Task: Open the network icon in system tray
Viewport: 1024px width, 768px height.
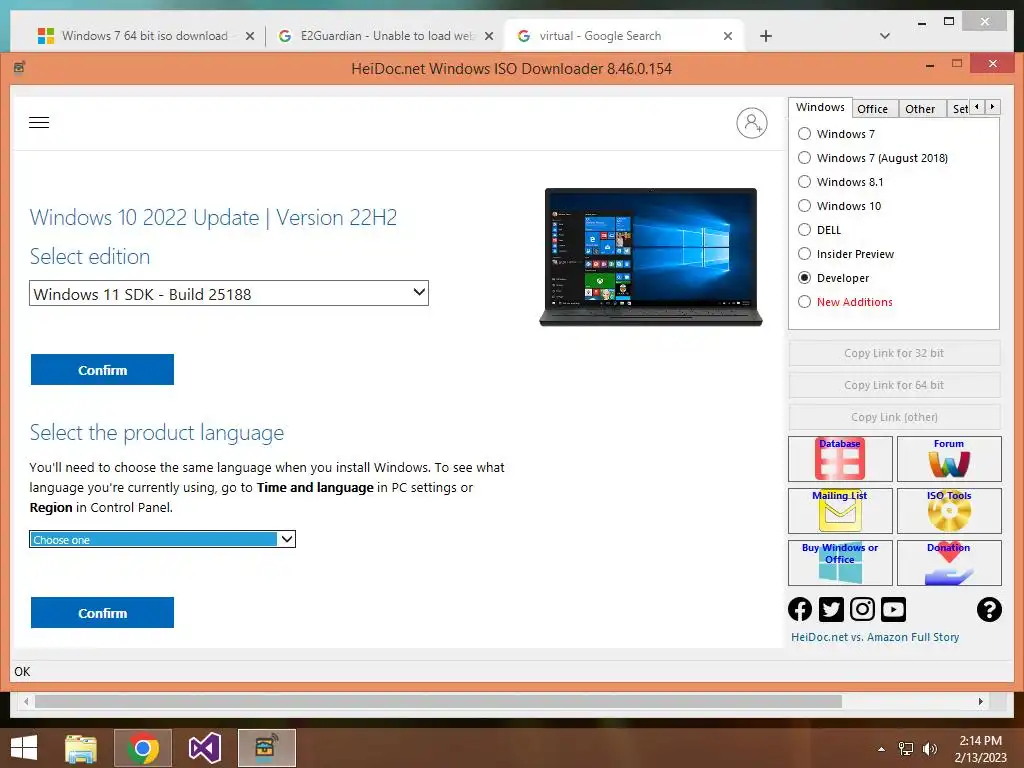Action: coord(906,749)
